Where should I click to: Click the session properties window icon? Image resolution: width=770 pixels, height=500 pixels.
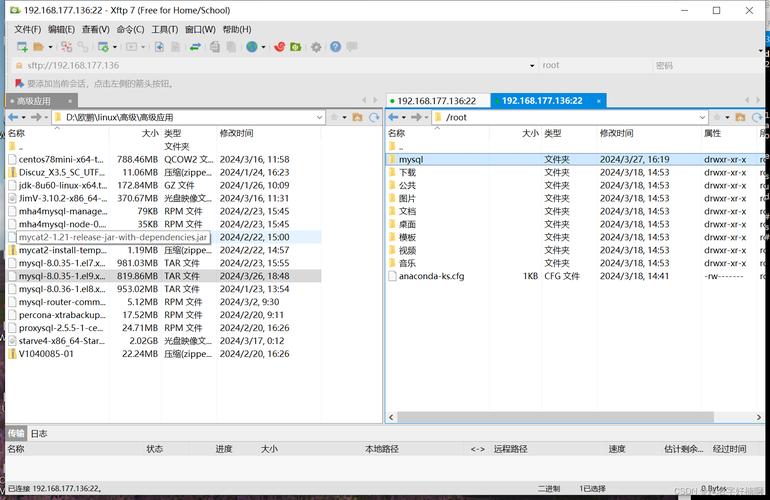[103, 47]
